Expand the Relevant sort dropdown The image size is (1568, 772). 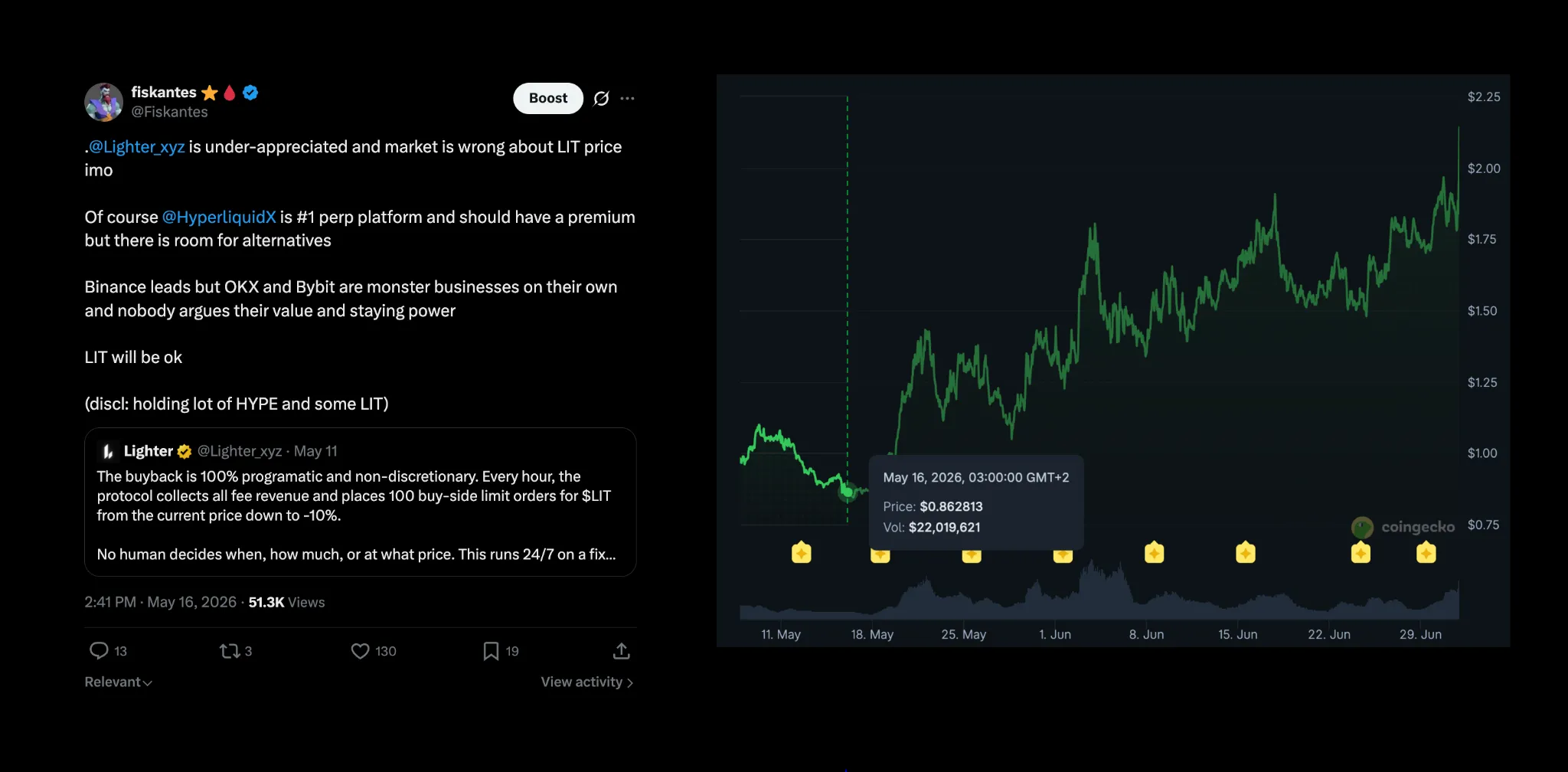pos(119,682)
